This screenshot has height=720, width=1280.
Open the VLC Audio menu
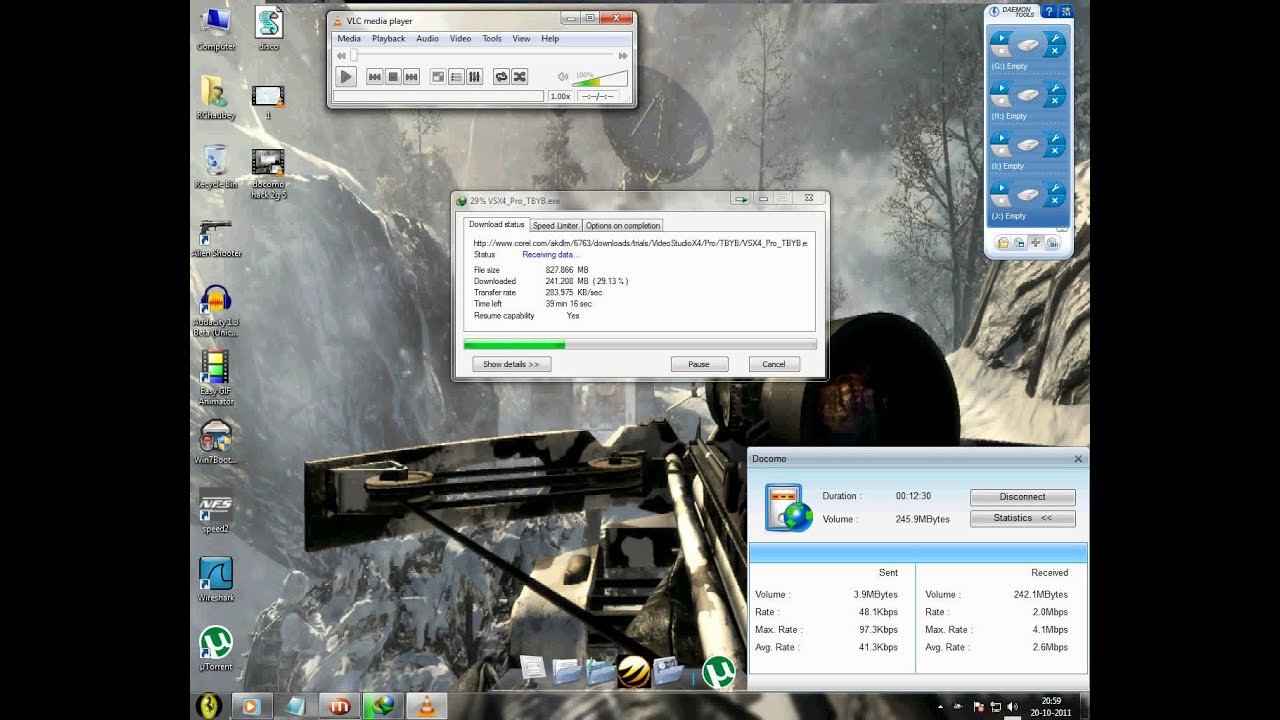[427, 39]
